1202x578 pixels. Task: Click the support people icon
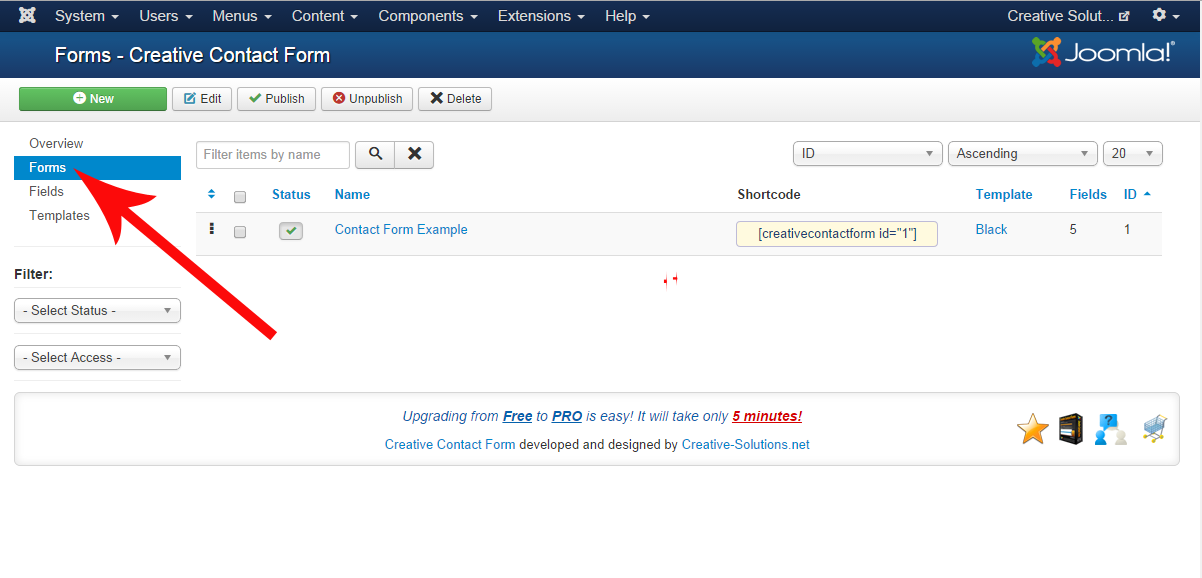pos(1110,430)
